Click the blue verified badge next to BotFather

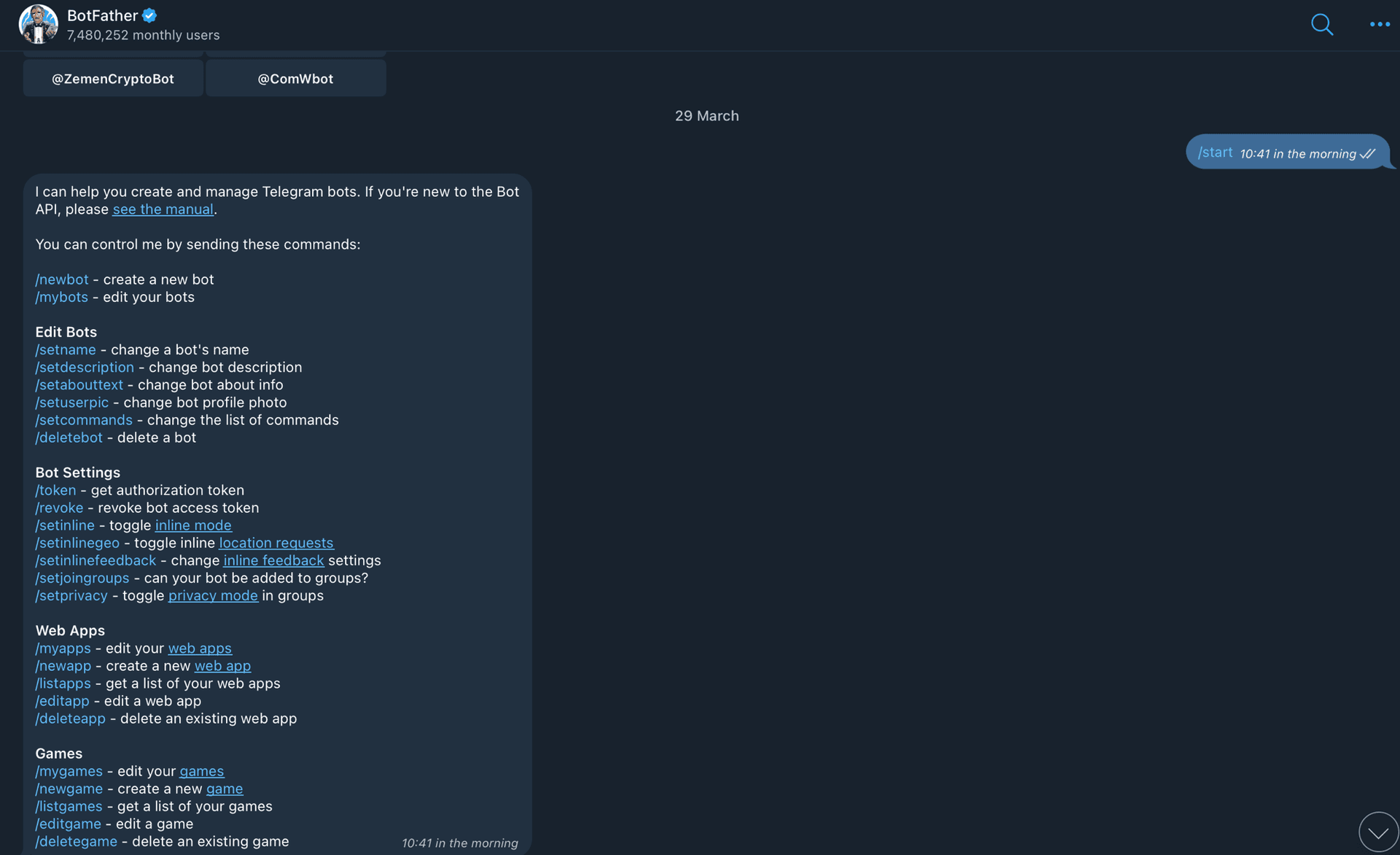pos(149,15)
